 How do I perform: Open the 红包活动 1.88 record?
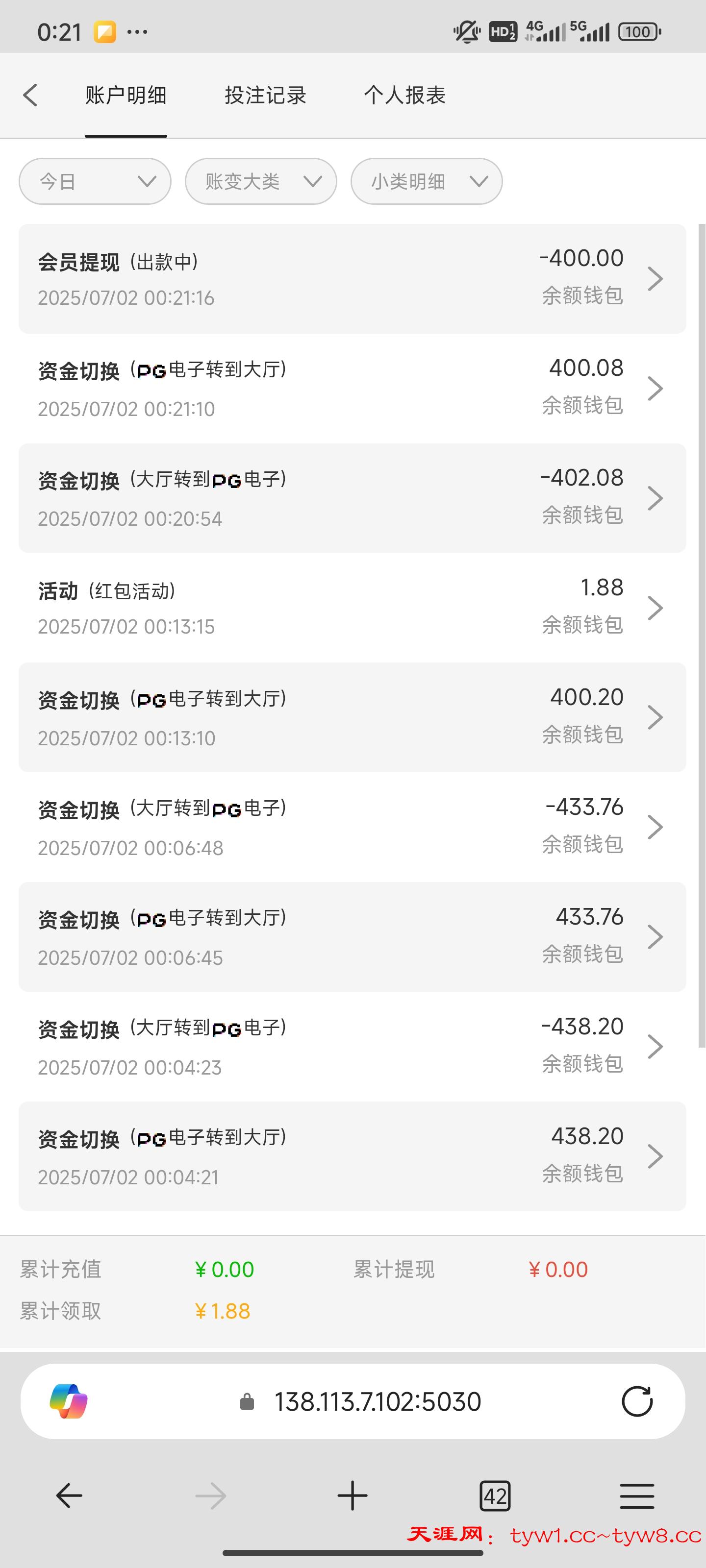tap(352, 608)
